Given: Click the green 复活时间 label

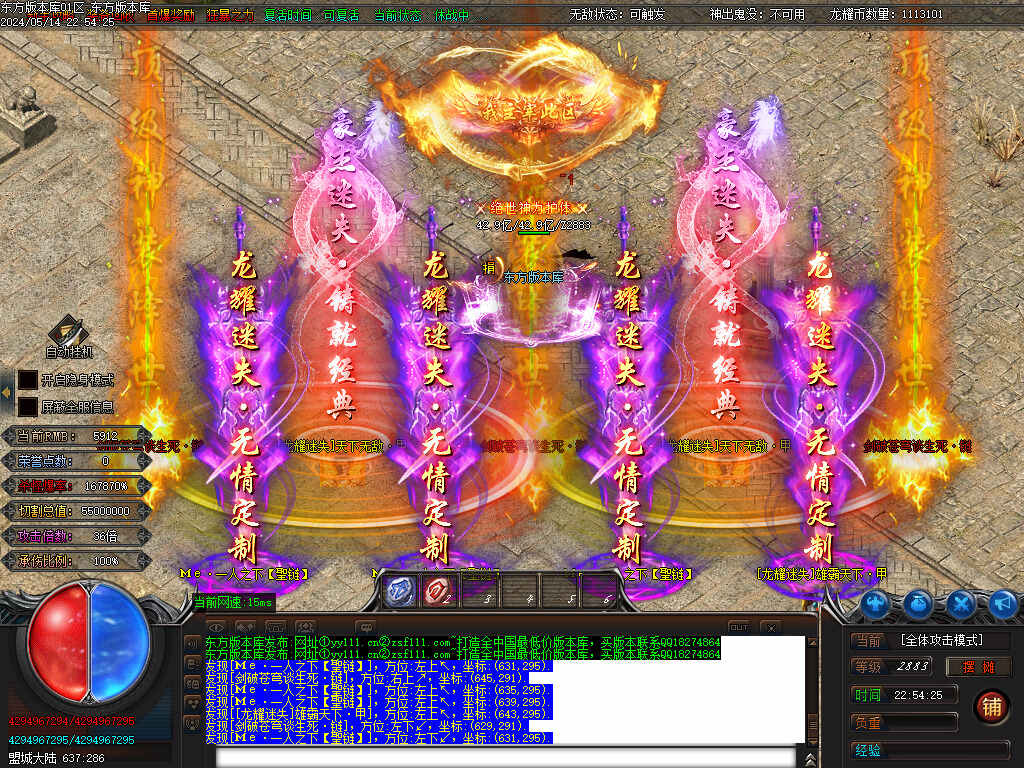Looking at the screenshot, I should (x=287, y=14).
